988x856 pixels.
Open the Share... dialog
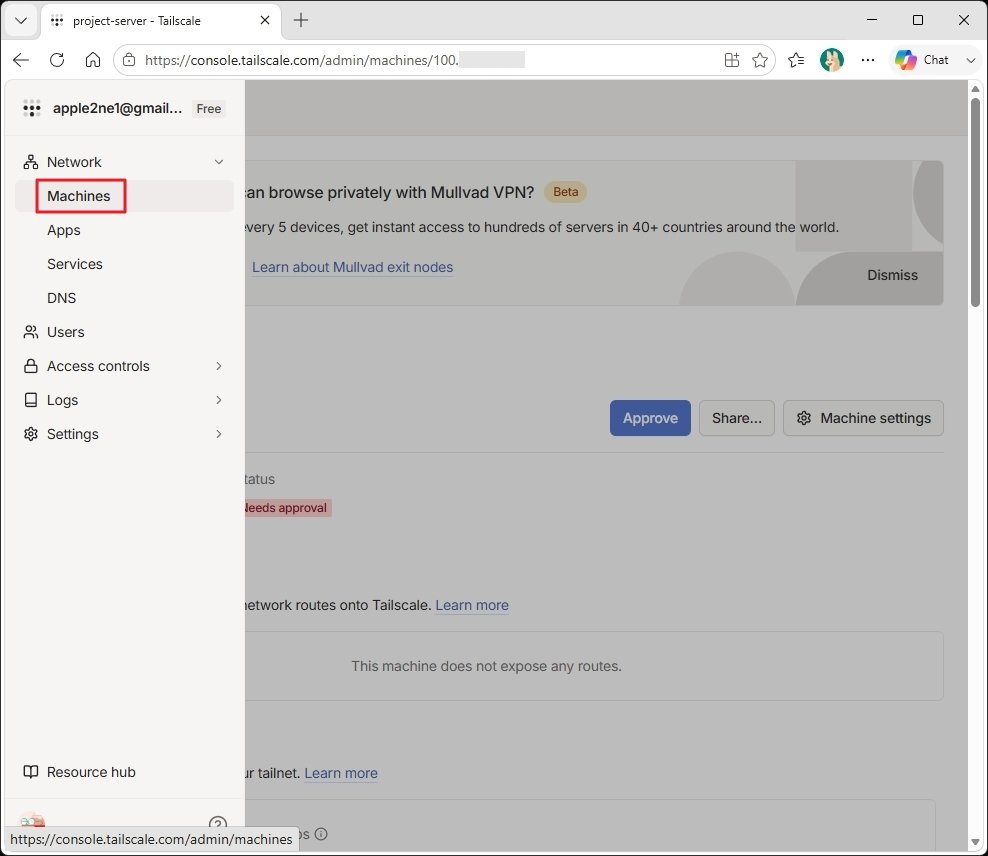pos(737,418)
